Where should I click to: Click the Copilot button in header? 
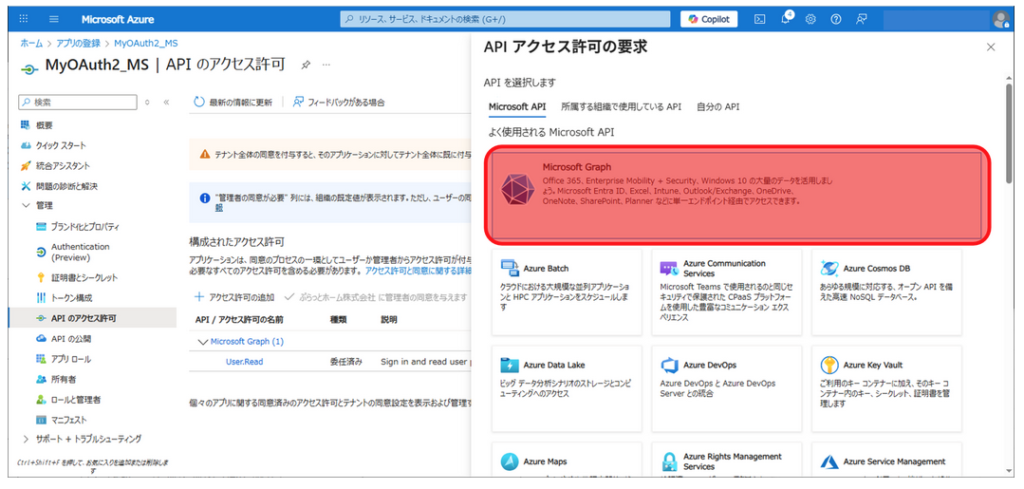coord(709,19)
